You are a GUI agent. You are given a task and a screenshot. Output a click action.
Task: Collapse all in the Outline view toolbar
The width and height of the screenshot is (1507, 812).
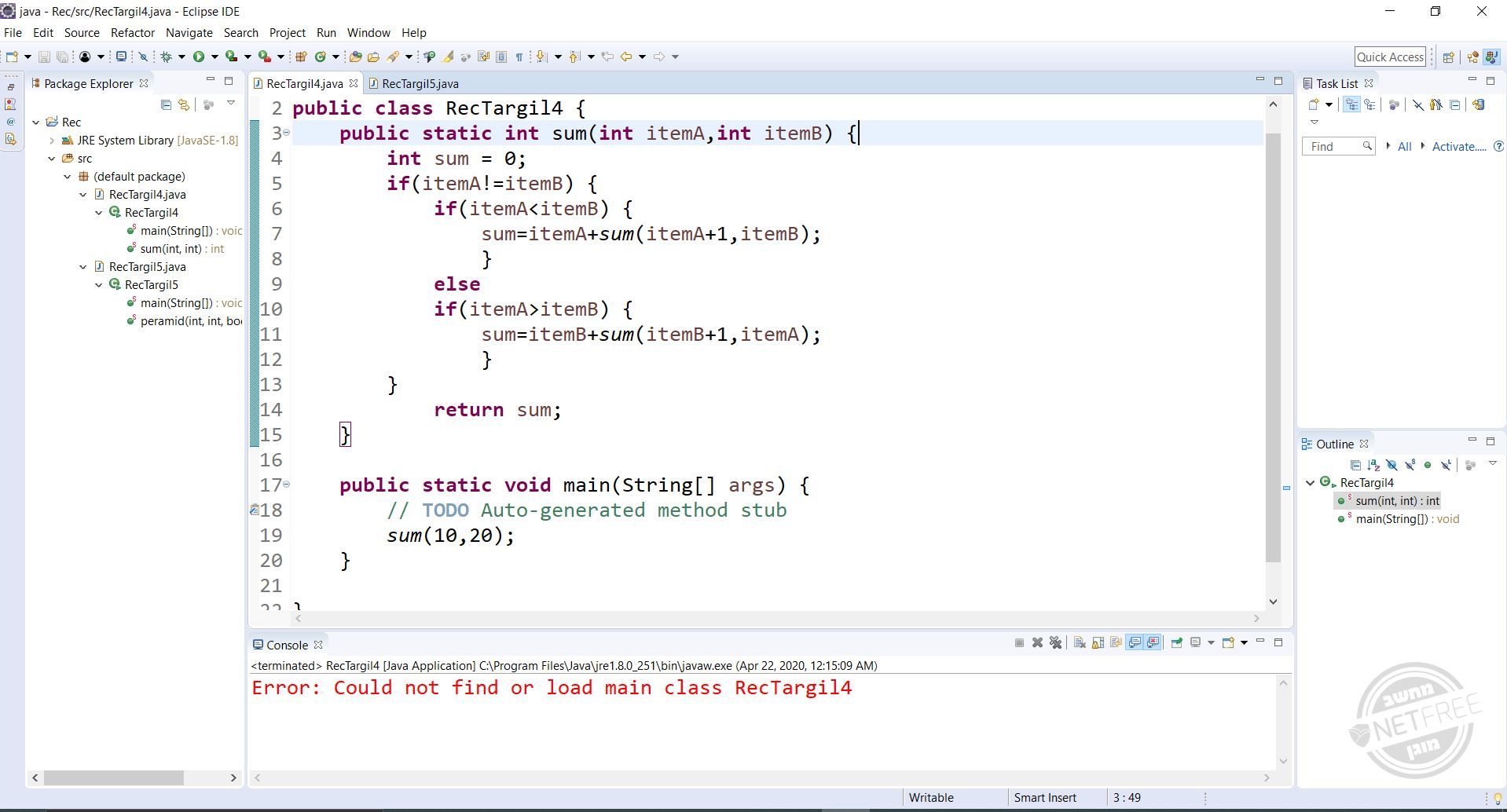pyautogui.click(x=1355, y=465)
